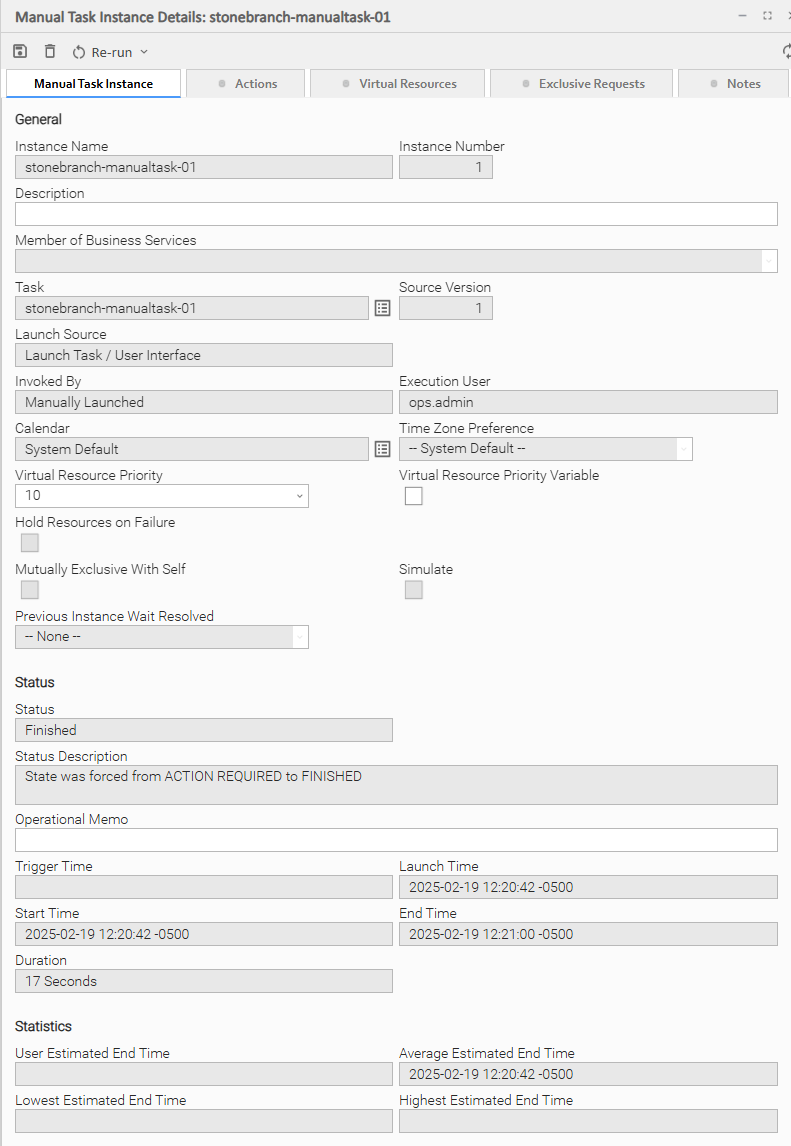Toggle the Hold Resources on Failure checkbox

(30, 543)
